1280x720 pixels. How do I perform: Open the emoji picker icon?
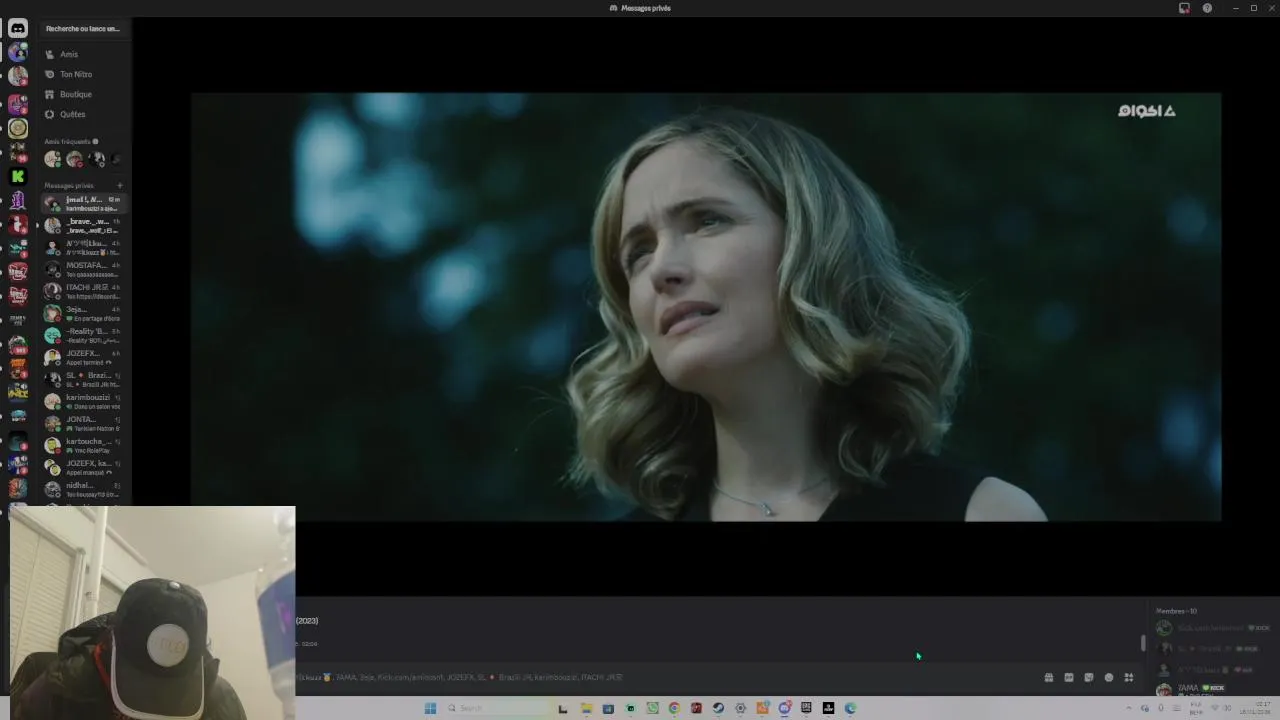1109,678
